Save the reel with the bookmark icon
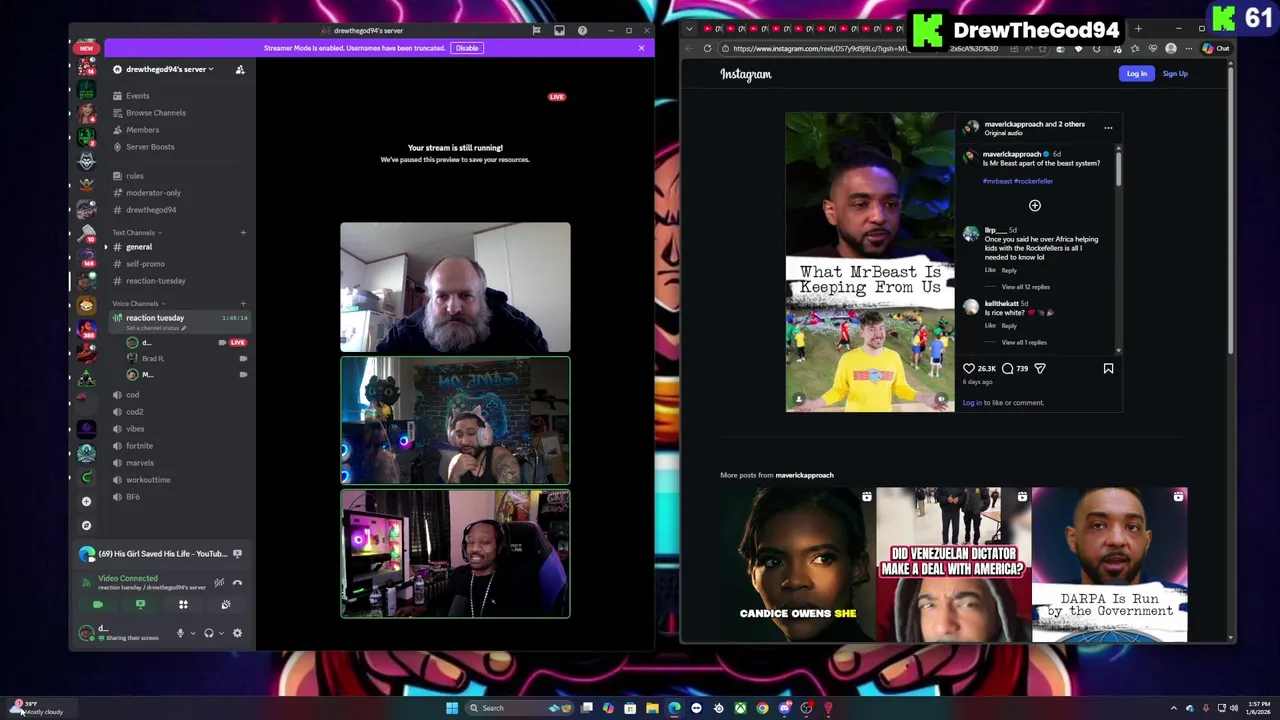The height and width of the screenshot is (720, 1280). [1108, 368]
